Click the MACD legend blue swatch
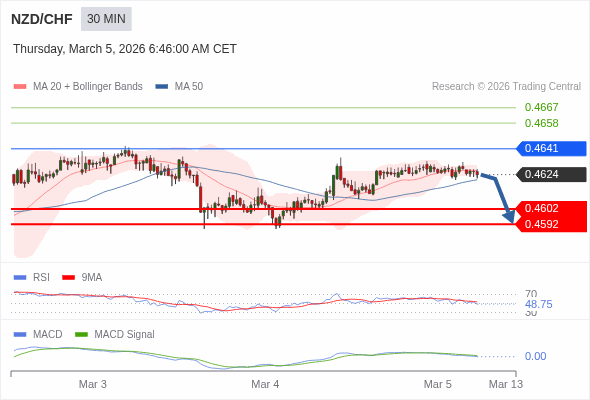 coord(20,335)
